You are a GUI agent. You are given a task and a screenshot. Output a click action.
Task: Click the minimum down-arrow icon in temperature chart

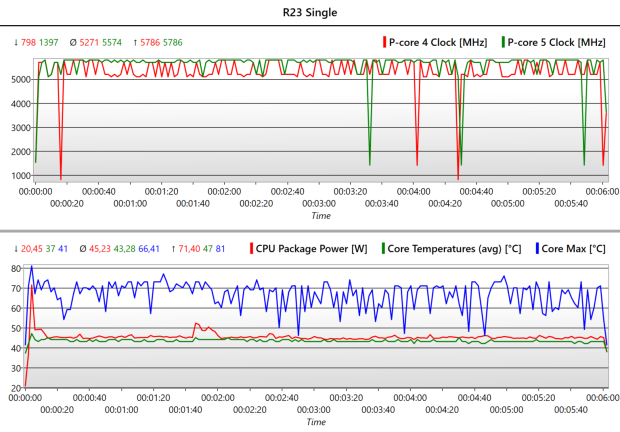pyautogui.click(x=16, y=248)
